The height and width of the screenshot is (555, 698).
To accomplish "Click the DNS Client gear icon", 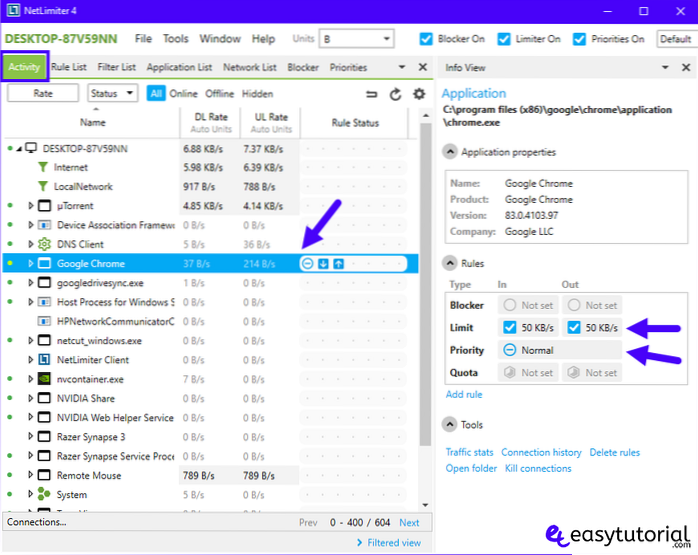I will click(x=44, y=244).
